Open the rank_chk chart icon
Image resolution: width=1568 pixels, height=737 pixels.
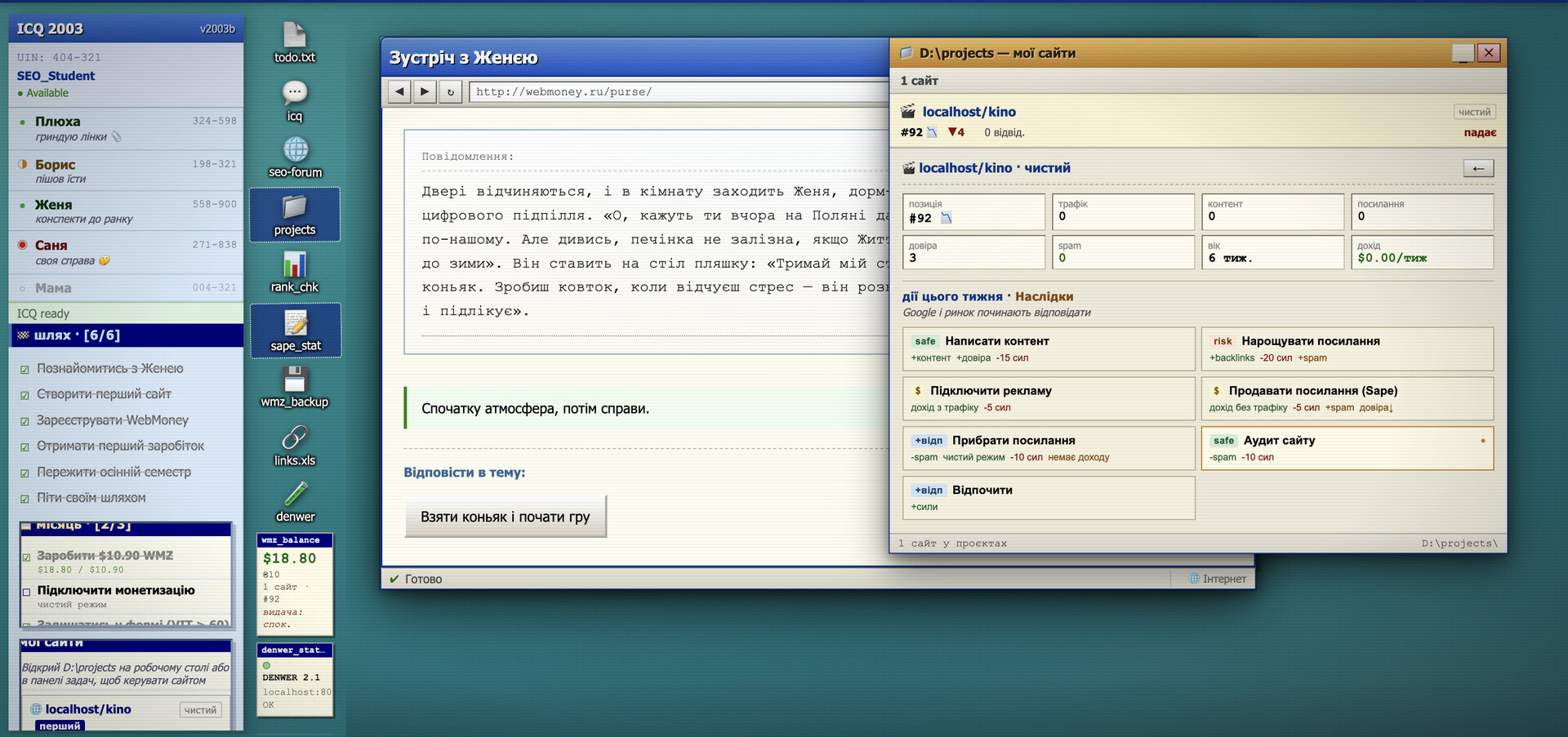point(295,273)
